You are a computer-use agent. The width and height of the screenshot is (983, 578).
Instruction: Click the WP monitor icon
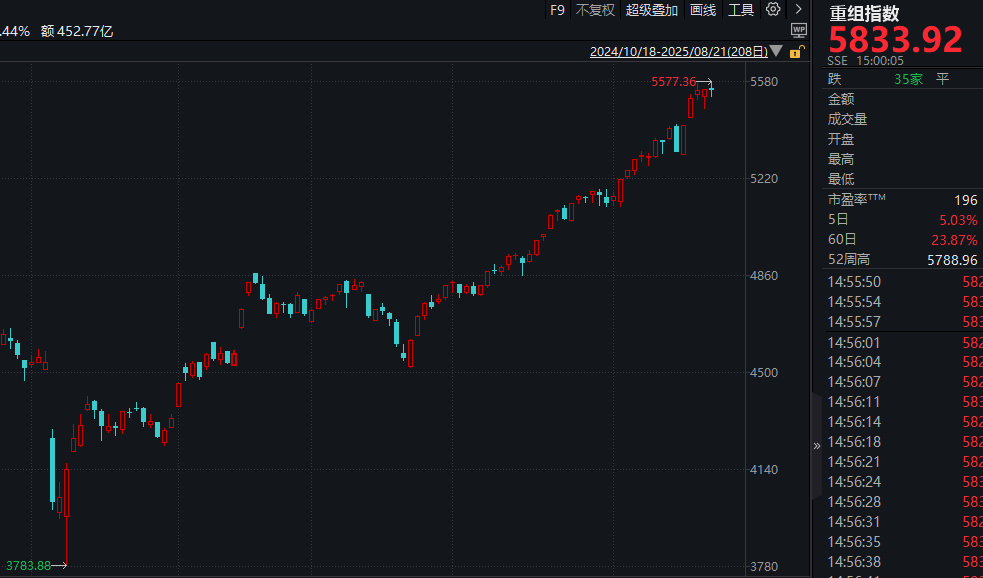798,29
